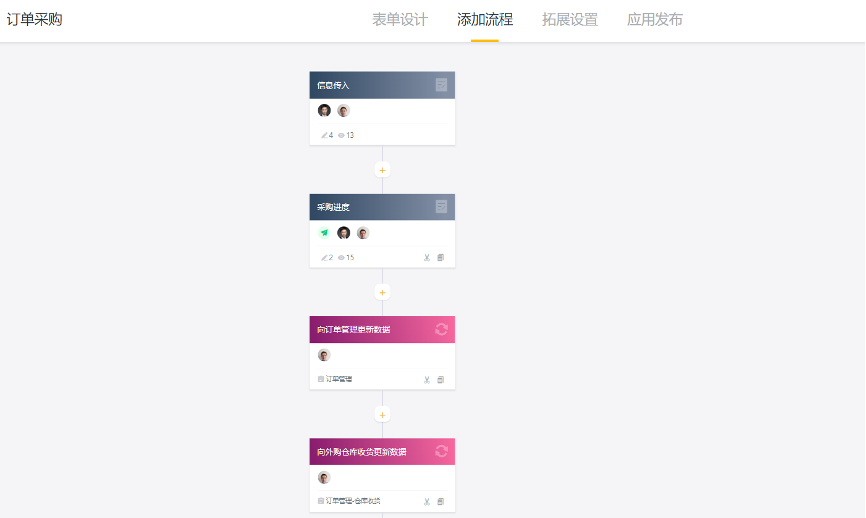866x518 pixels.
Task: Click form icon on 信息传入 node
Action: 441,85
